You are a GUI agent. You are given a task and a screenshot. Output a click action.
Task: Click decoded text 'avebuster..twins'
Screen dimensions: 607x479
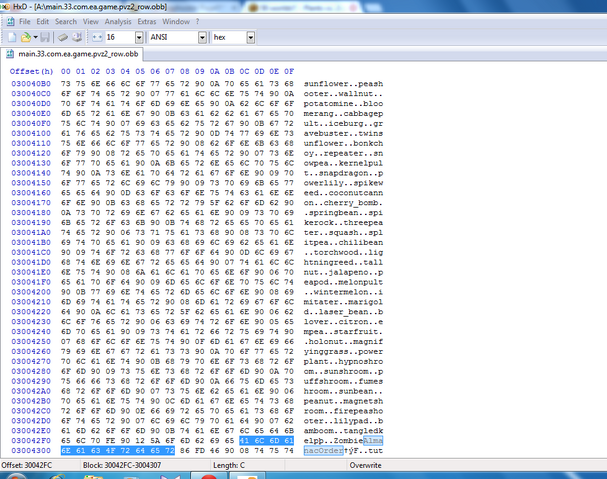pos(343,133)
